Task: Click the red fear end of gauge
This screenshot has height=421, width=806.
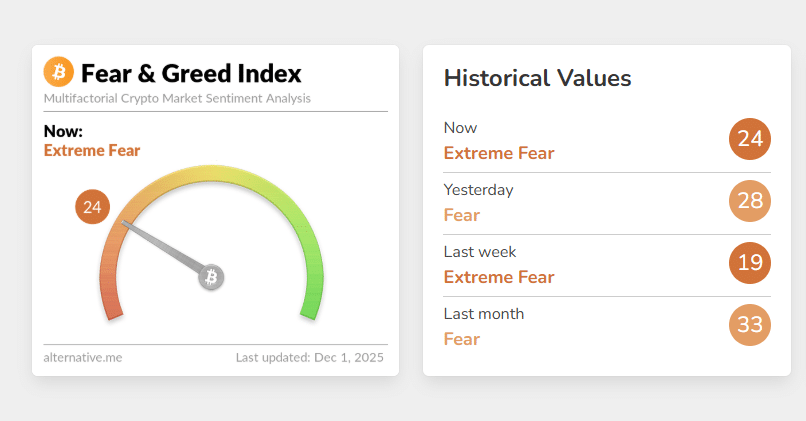Action: pos(110,295)
